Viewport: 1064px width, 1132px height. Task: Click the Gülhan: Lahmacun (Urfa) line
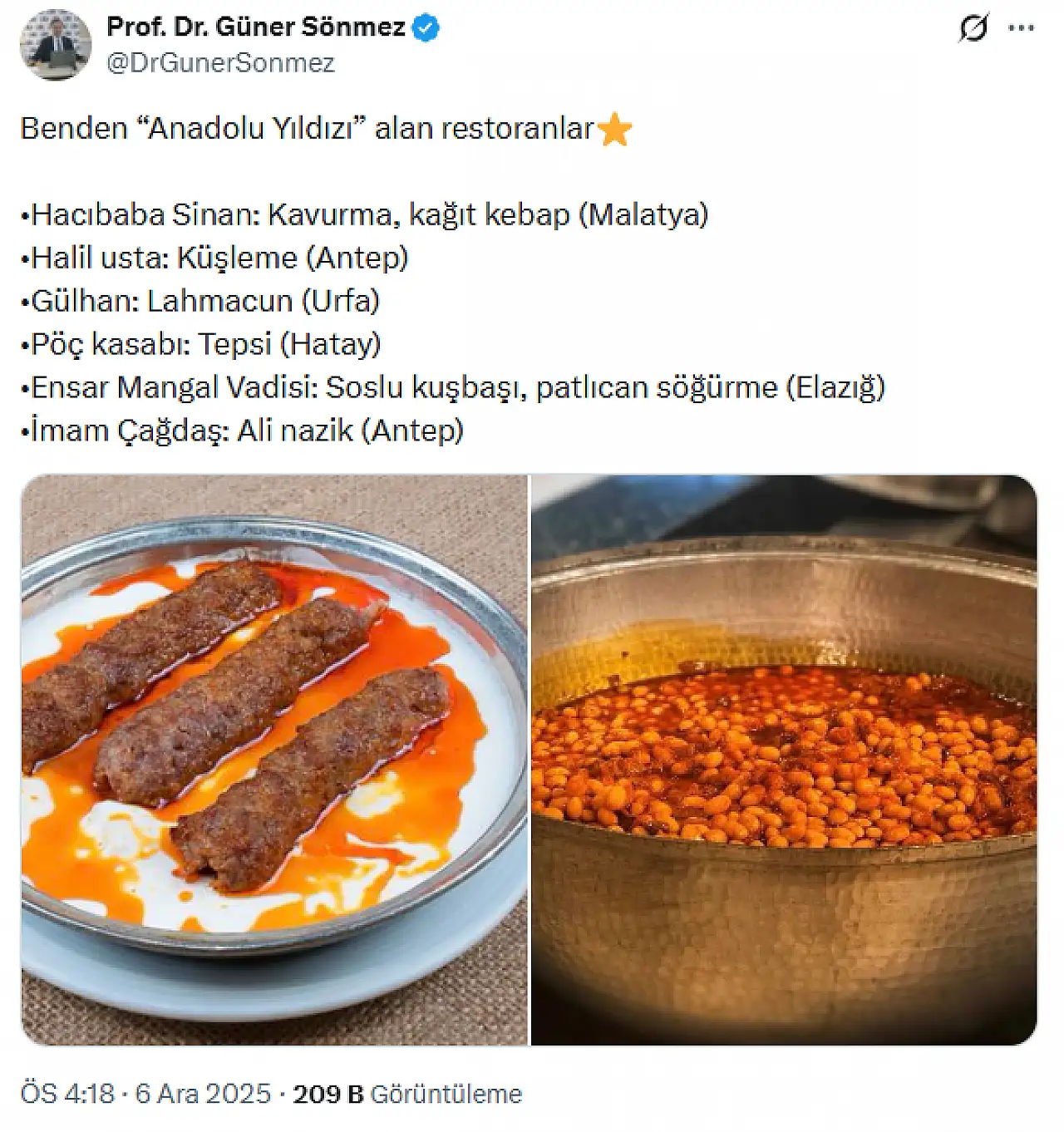[199, 301]
